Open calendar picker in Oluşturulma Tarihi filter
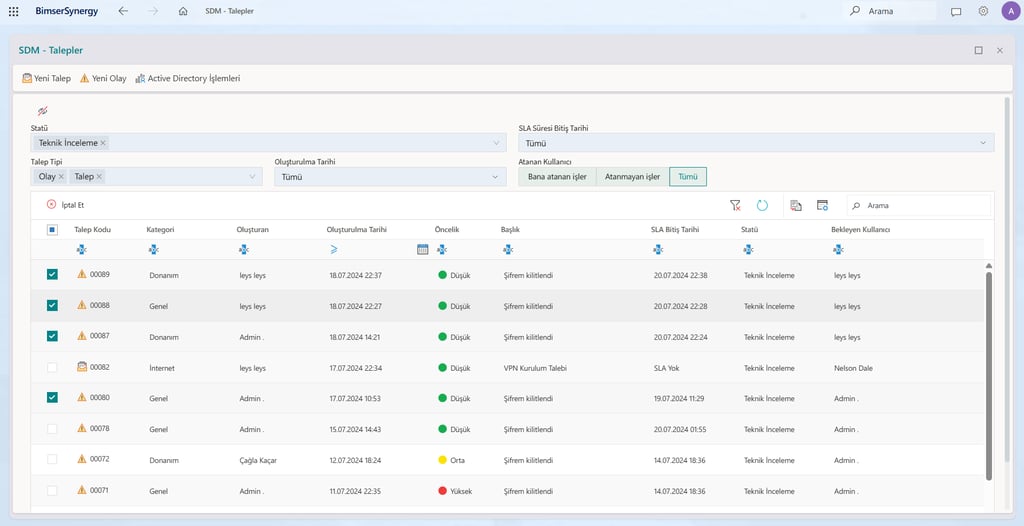Viewport: 1024px width, 526px height. 422,249
